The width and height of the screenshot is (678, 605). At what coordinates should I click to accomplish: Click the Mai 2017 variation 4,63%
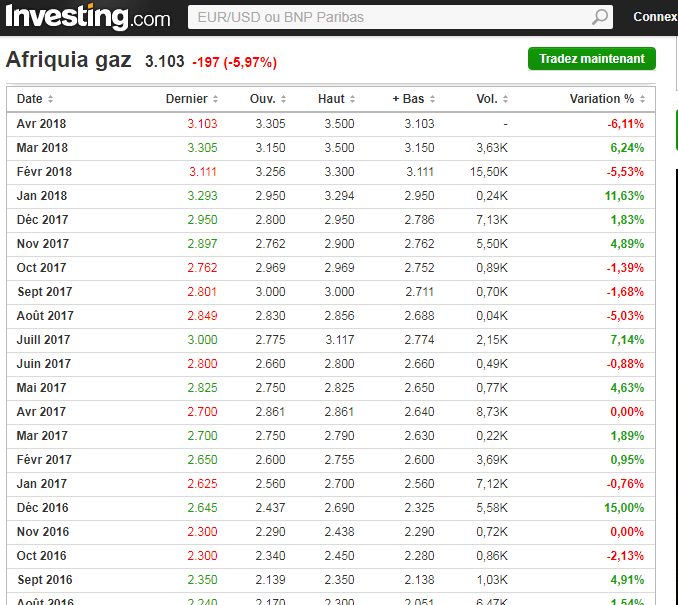pyautogui.click(x=626, y=388)
